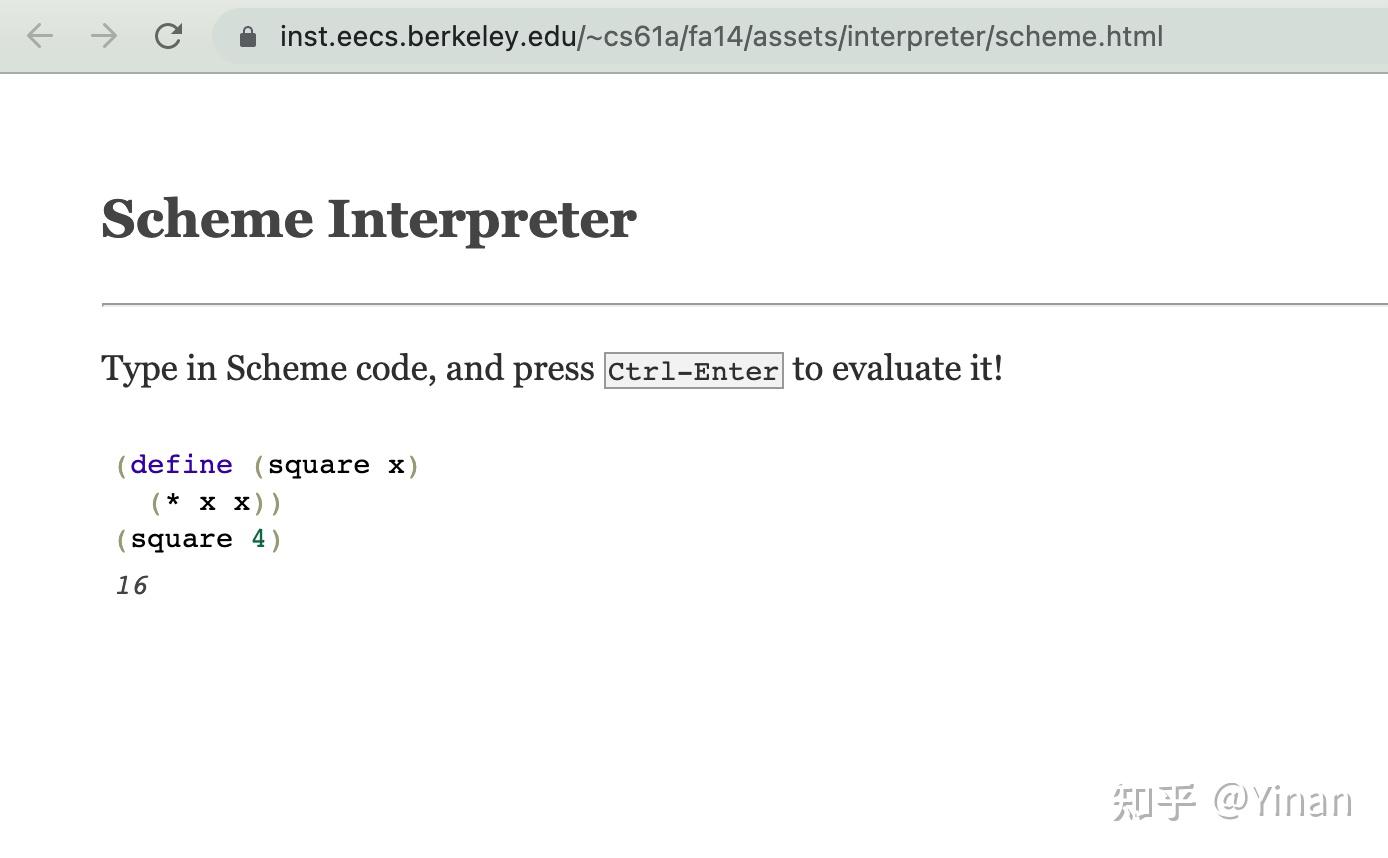Click the number 4 in the code
This screenshot has width=1388, height=858.
click(x=258, y=539)
